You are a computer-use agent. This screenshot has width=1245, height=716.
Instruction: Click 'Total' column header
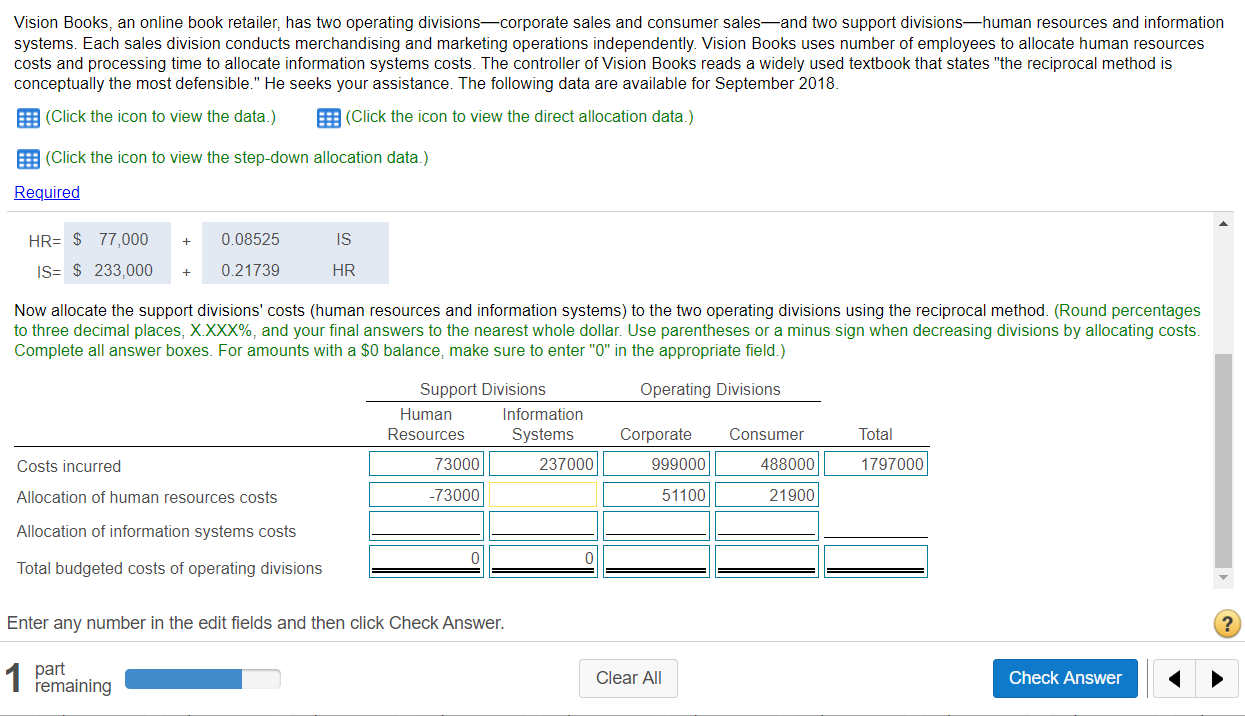(x=875, y=434)
